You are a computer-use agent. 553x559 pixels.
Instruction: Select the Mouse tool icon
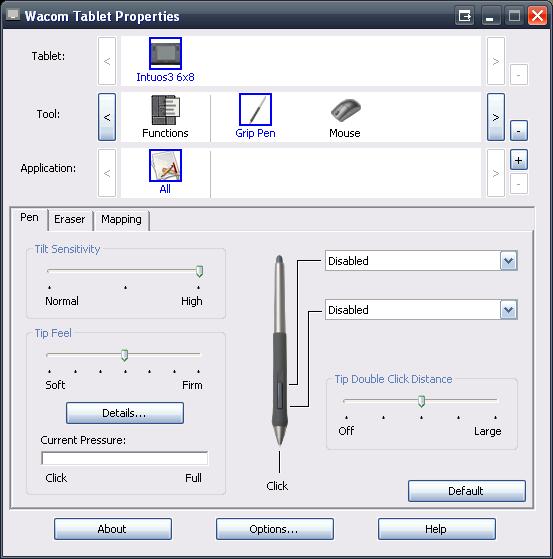pyautogui.click(x=345, y=110)
